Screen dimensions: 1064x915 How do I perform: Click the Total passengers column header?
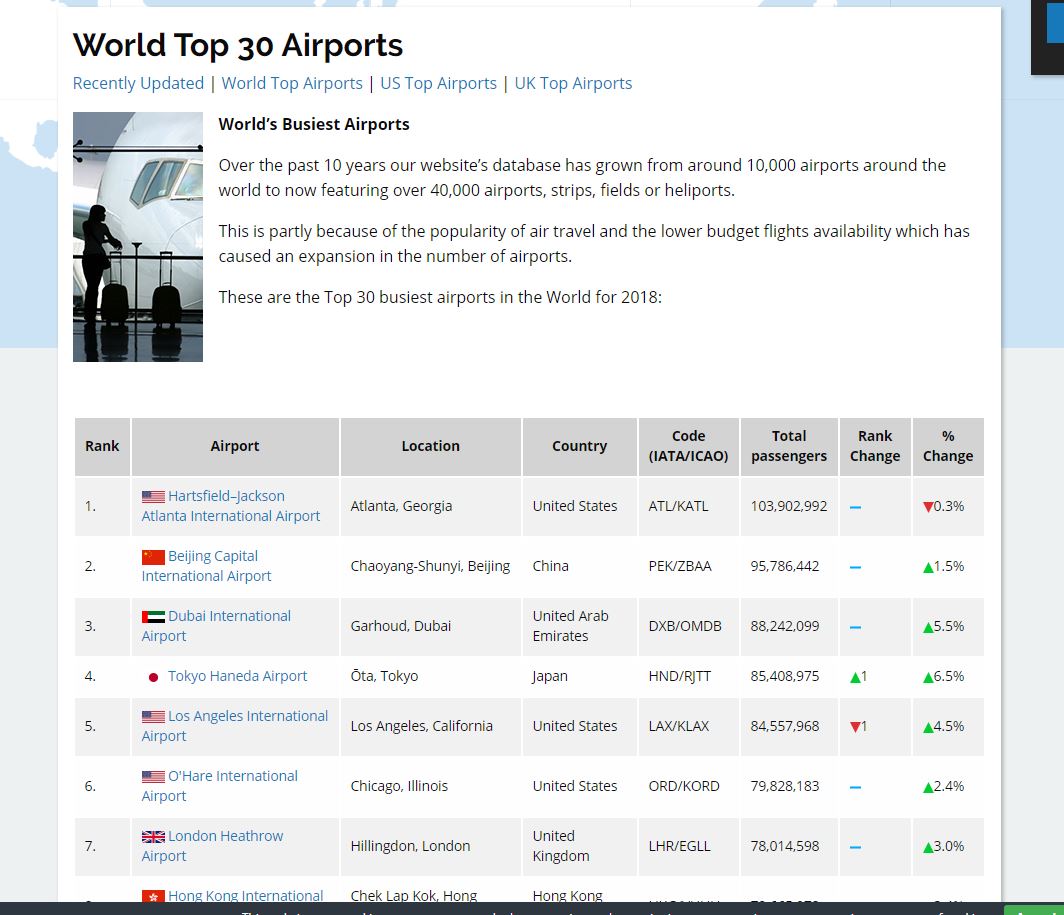click(x=789, y=446)
